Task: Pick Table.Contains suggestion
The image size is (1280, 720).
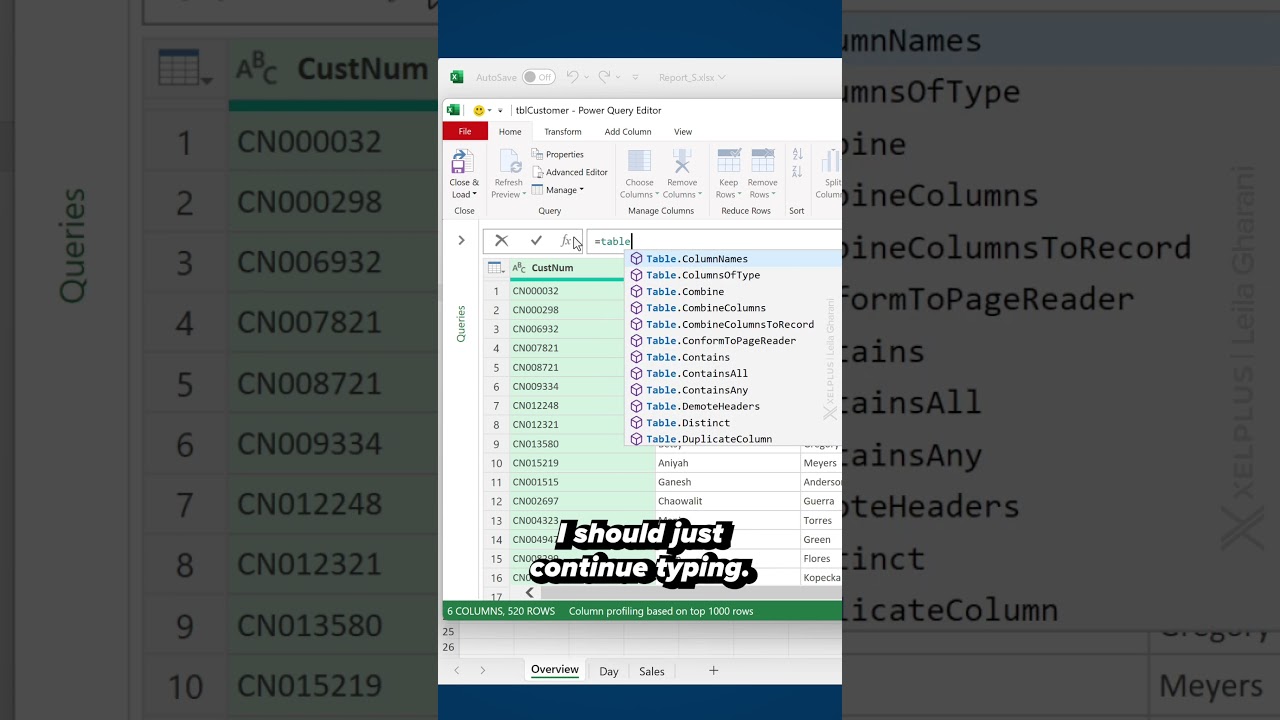Action: pyautogui.click(x=733, y=357)
